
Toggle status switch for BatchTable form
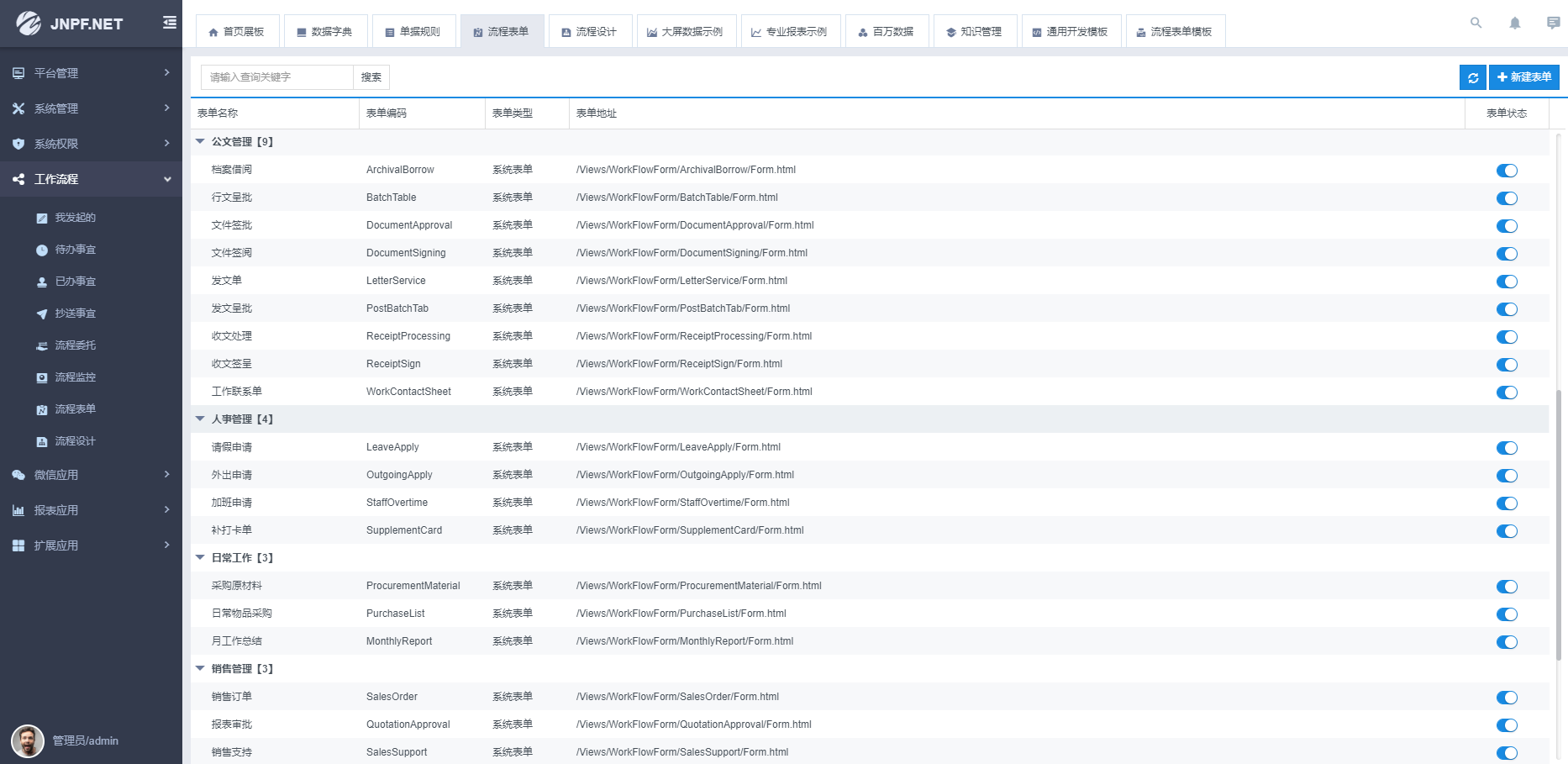[x=1507, y=198]
